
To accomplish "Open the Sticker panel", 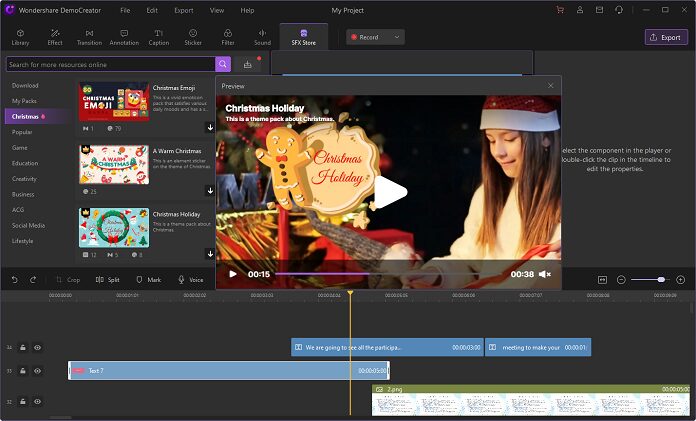I will click(193, 37).
